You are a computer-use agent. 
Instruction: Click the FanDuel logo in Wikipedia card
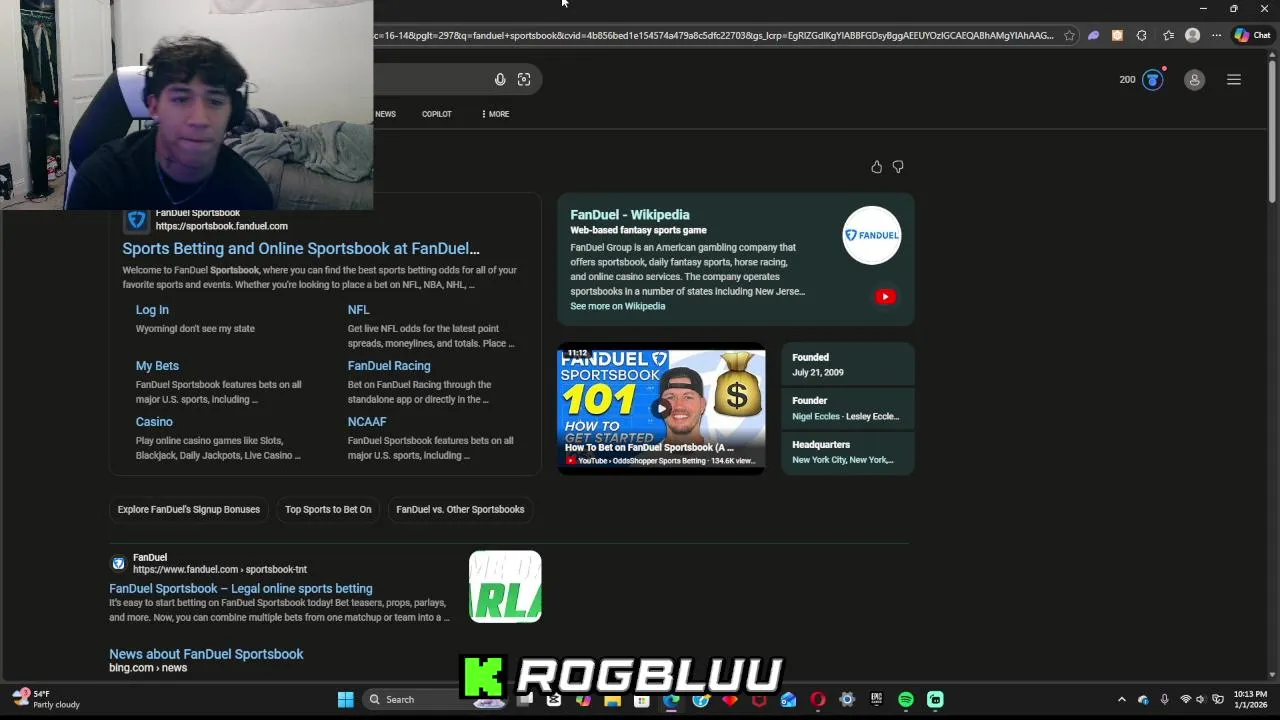click(x=872, y=235)
